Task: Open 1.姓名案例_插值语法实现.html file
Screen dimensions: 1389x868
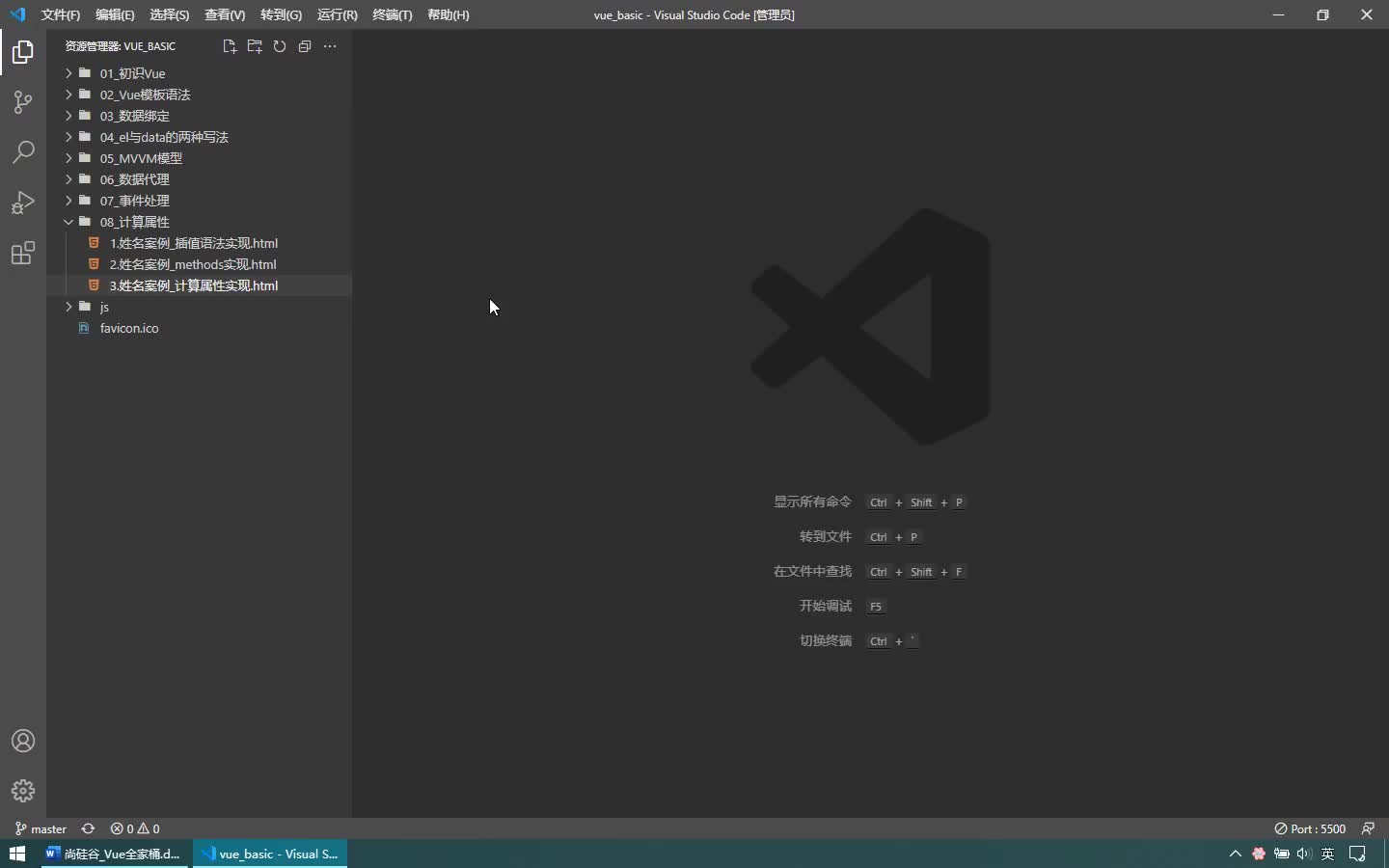Action: [199, 243]
